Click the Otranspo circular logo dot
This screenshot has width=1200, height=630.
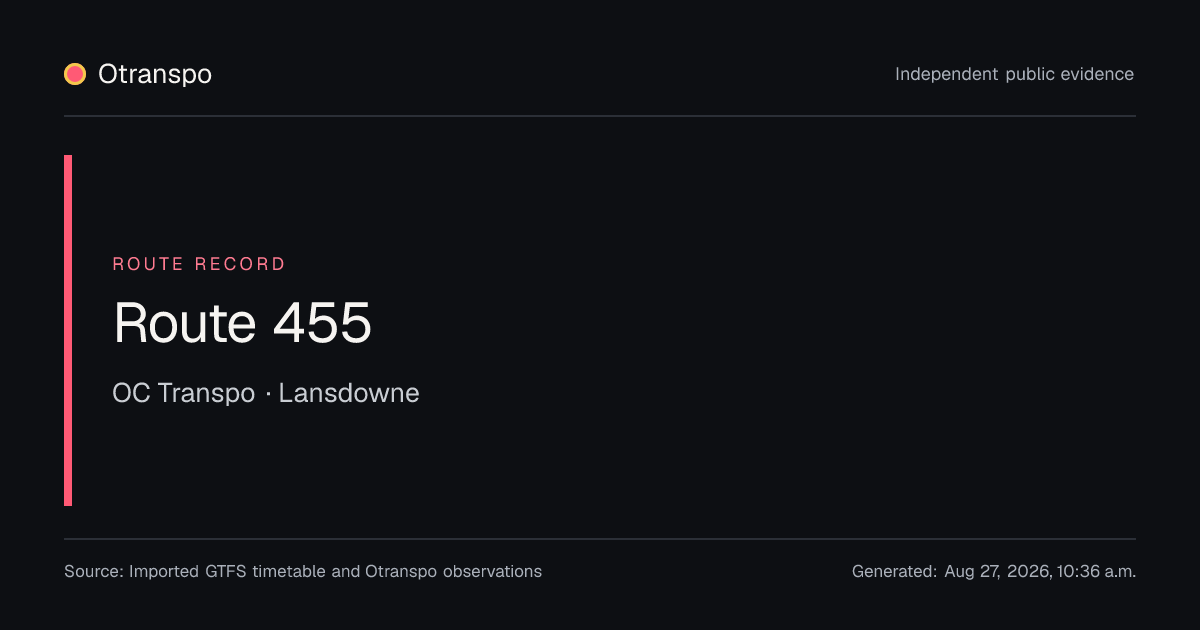75,74
